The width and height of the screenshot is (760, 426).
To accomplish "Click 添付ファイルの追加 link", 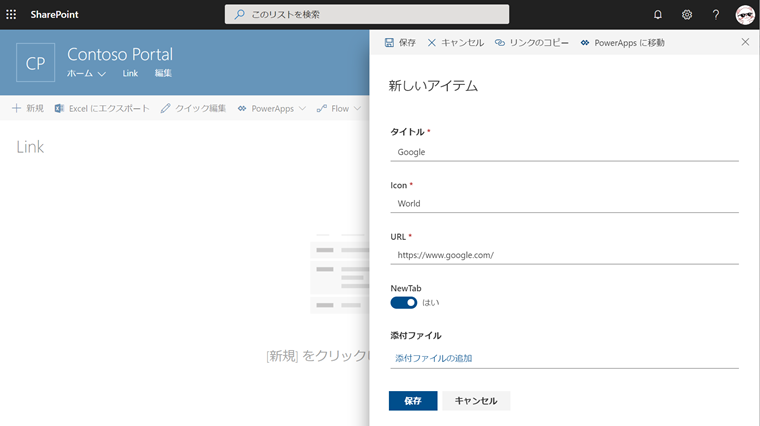I will tap(433, 358).
